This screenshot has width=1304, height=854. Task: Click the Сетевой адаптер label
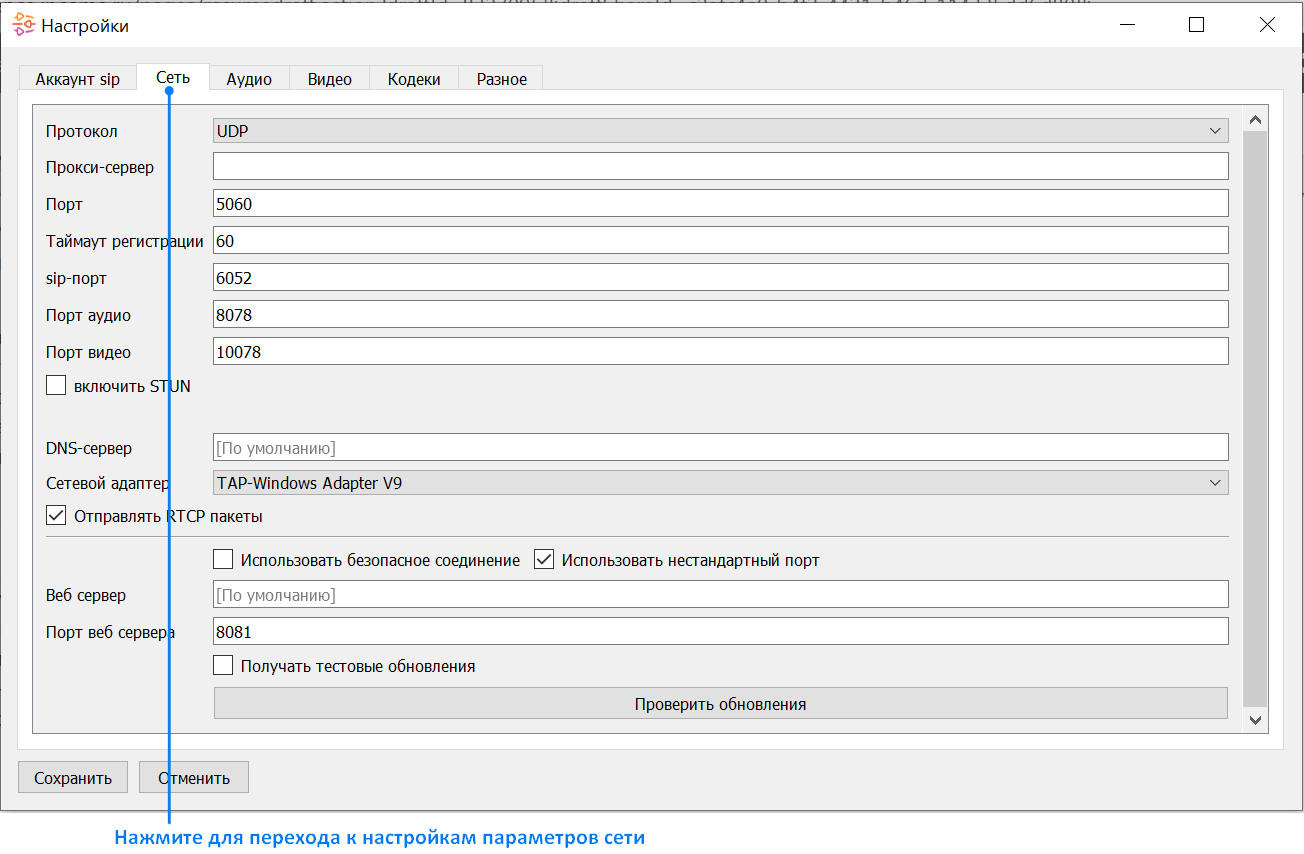coord(108,483)
